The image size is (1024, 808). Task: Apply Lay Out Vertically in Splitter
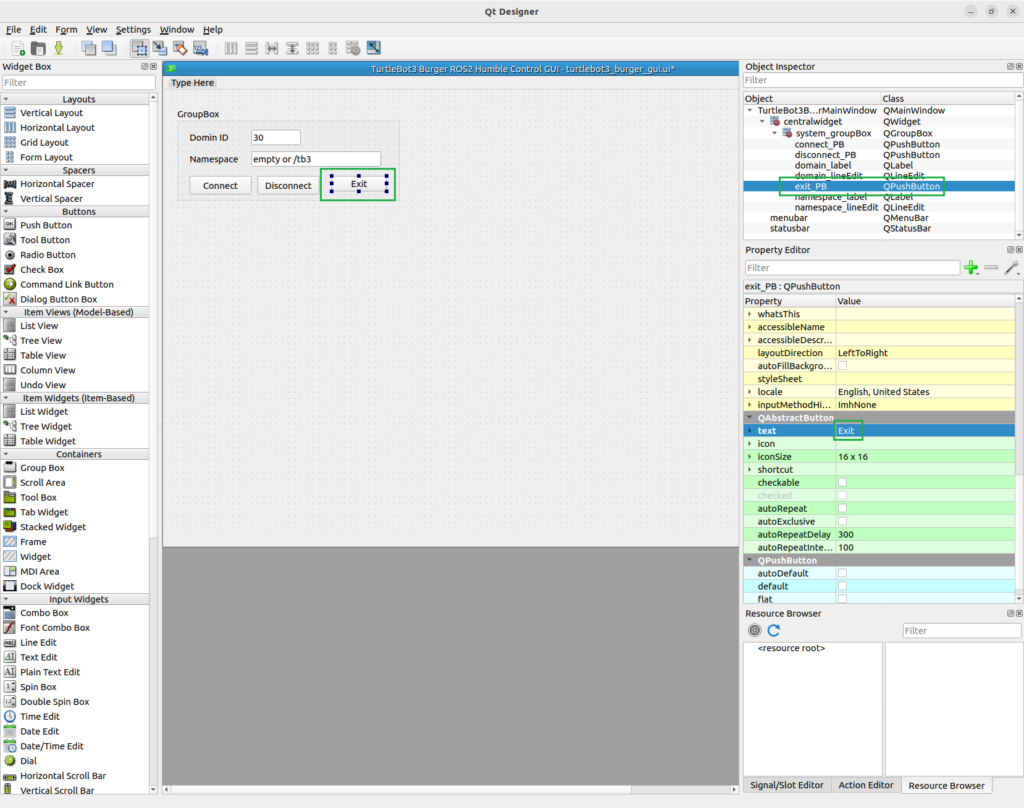point(292,48)
